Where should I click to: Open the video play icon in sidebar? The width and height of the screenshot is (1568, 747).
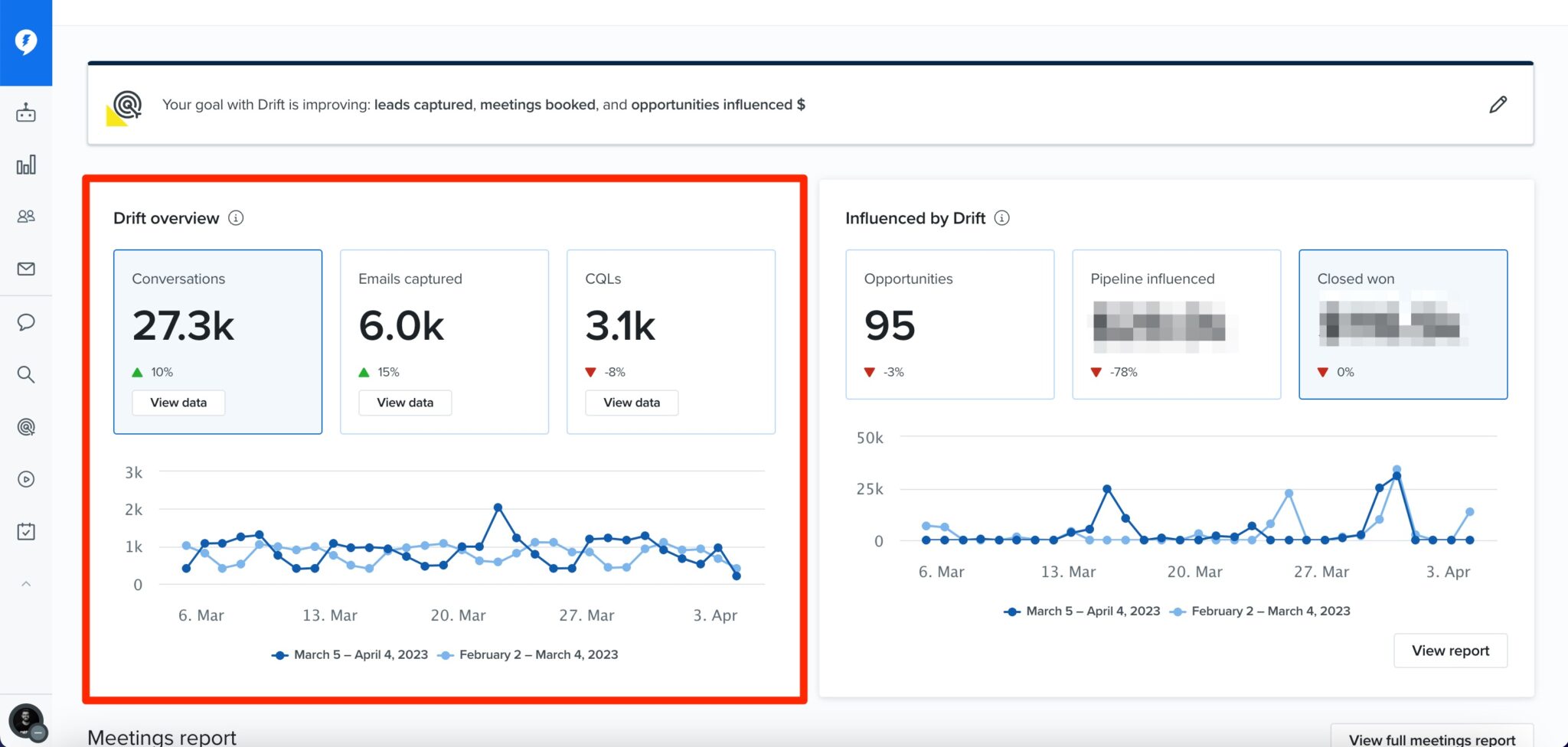tap(27, 478)
